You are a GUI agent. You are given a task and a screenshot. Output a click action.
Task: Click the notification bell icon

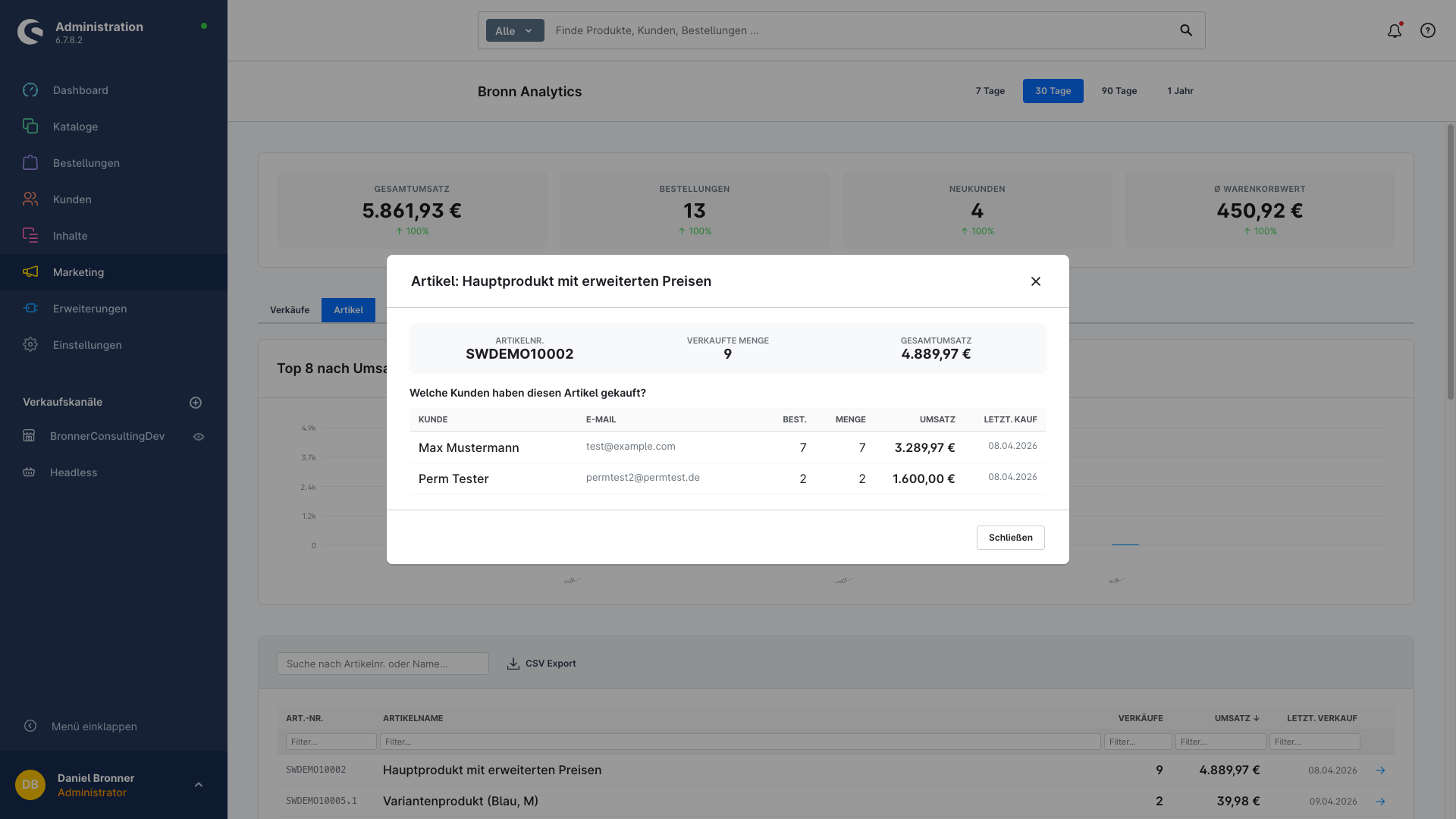pyautogui.click(x=1394, y=31)
